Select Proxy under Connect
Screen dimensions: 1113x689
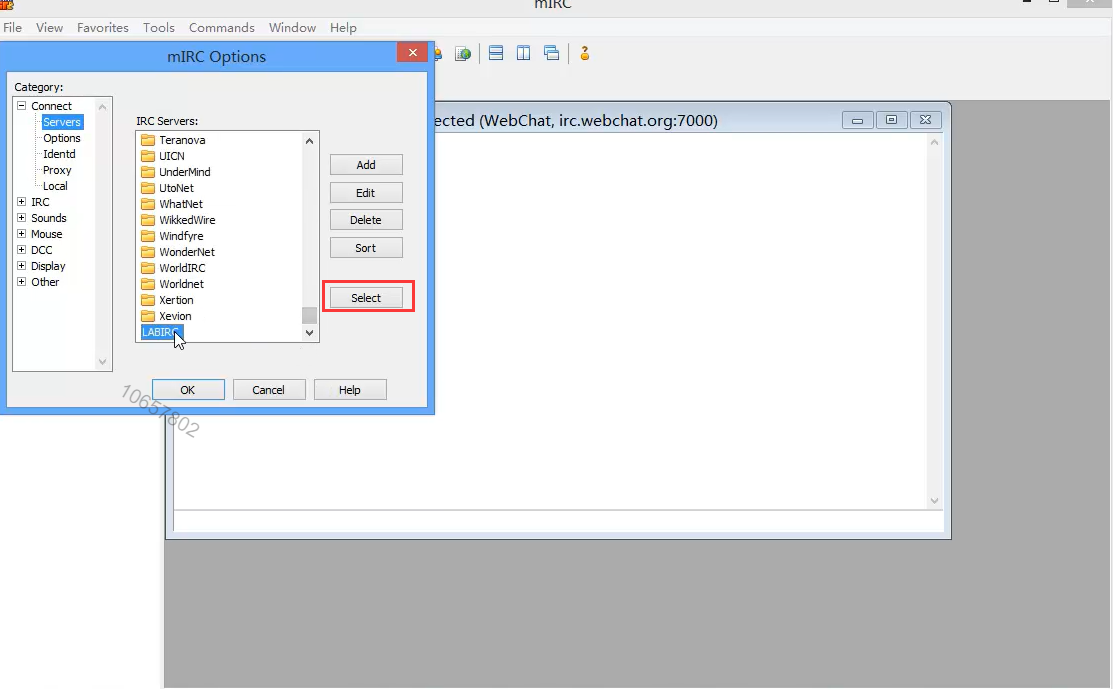pos(57,170)
